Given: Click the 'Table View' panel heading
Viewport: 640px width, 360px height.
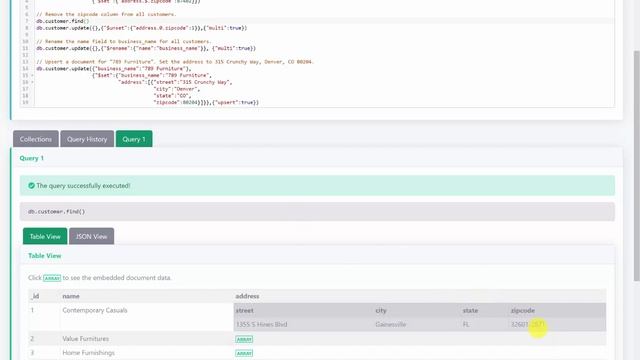Looking at the screenshot, I should click(x=44, y=256).
